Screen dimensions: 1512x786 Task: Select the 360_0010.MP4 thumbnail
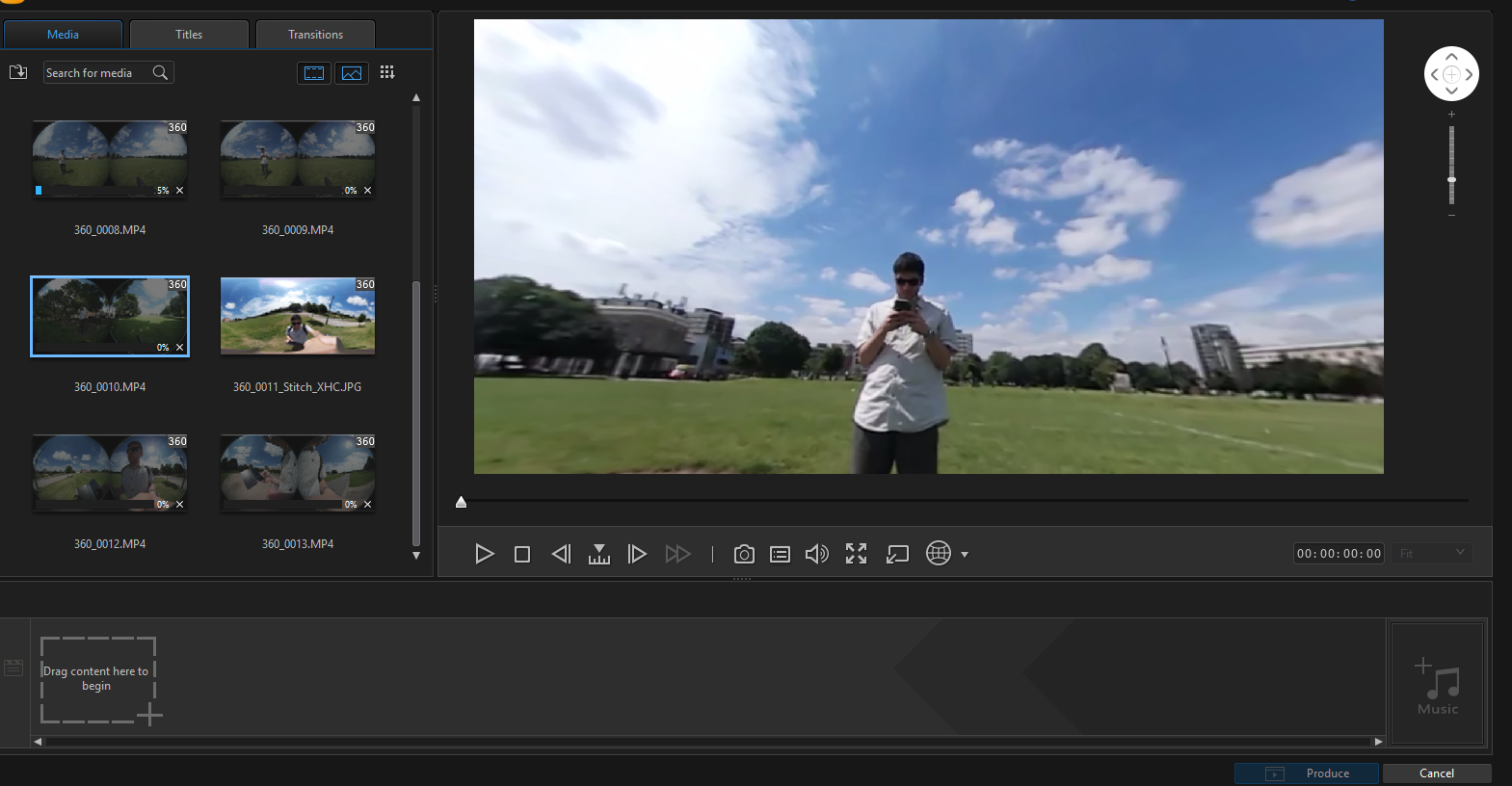110,316
